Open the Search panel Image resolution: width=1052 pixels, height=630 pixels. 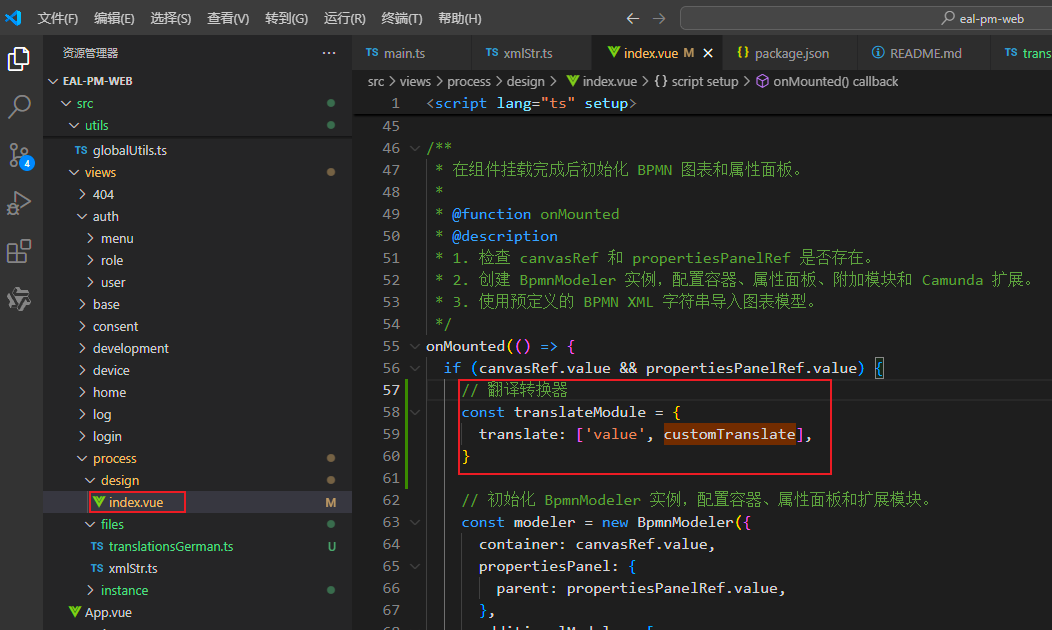tap(20, 107)
